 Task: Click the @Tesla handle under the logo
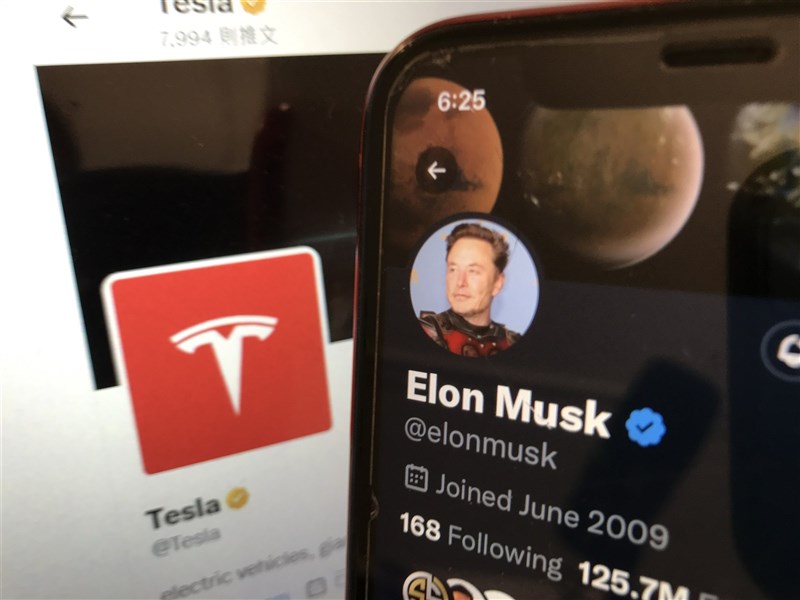pos(186,541)
